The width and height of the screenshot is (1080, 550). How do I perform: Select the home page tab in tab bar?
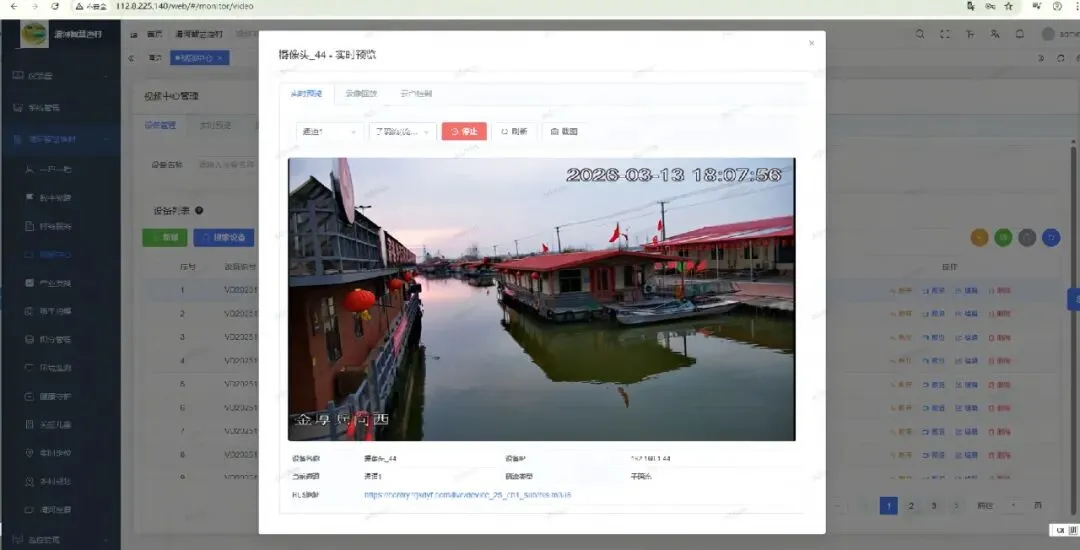[x=155, y=59]
